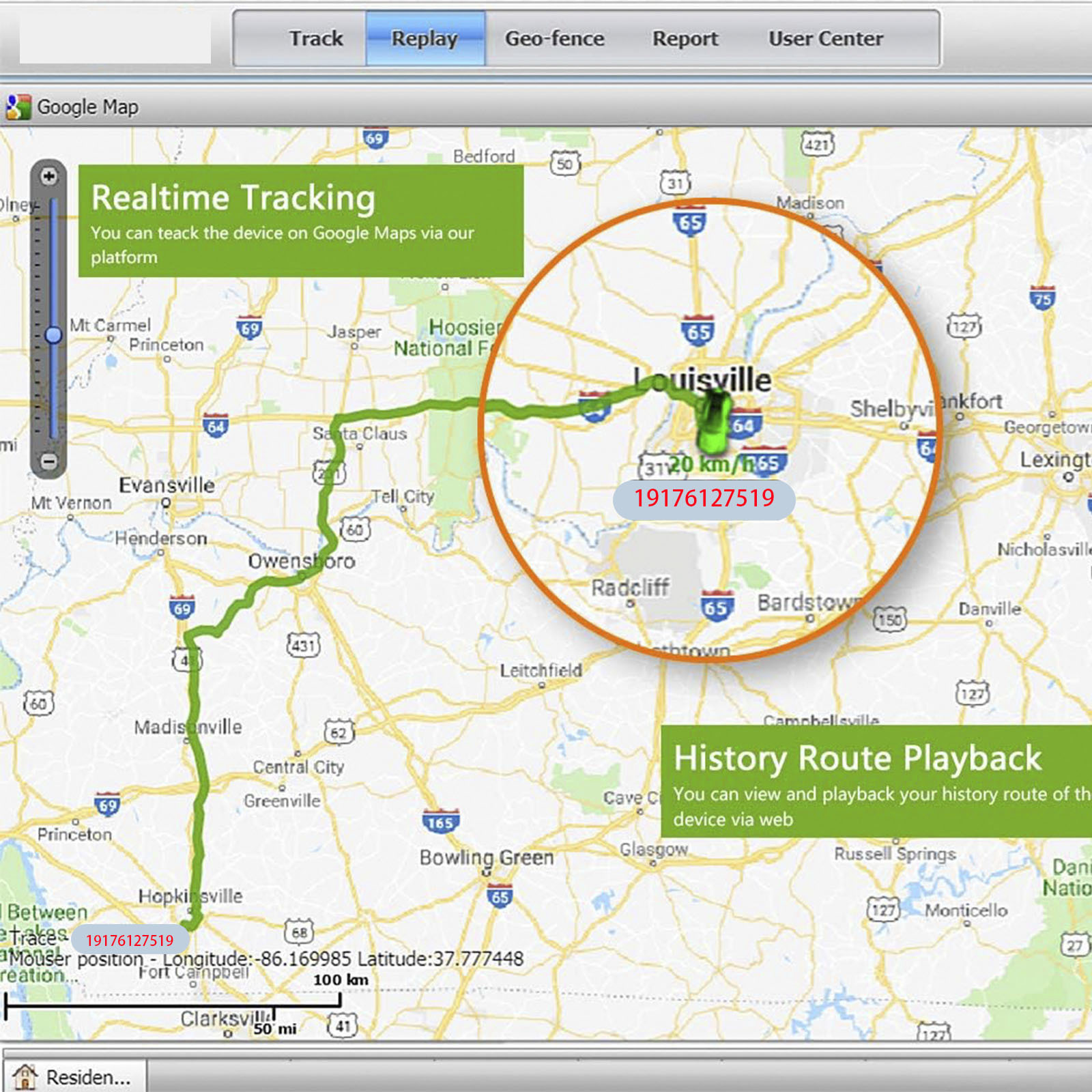Image resolution: width=1092 pixels, height=1092 pixels.
Task: Click the Madison city label
Action: 810,203
